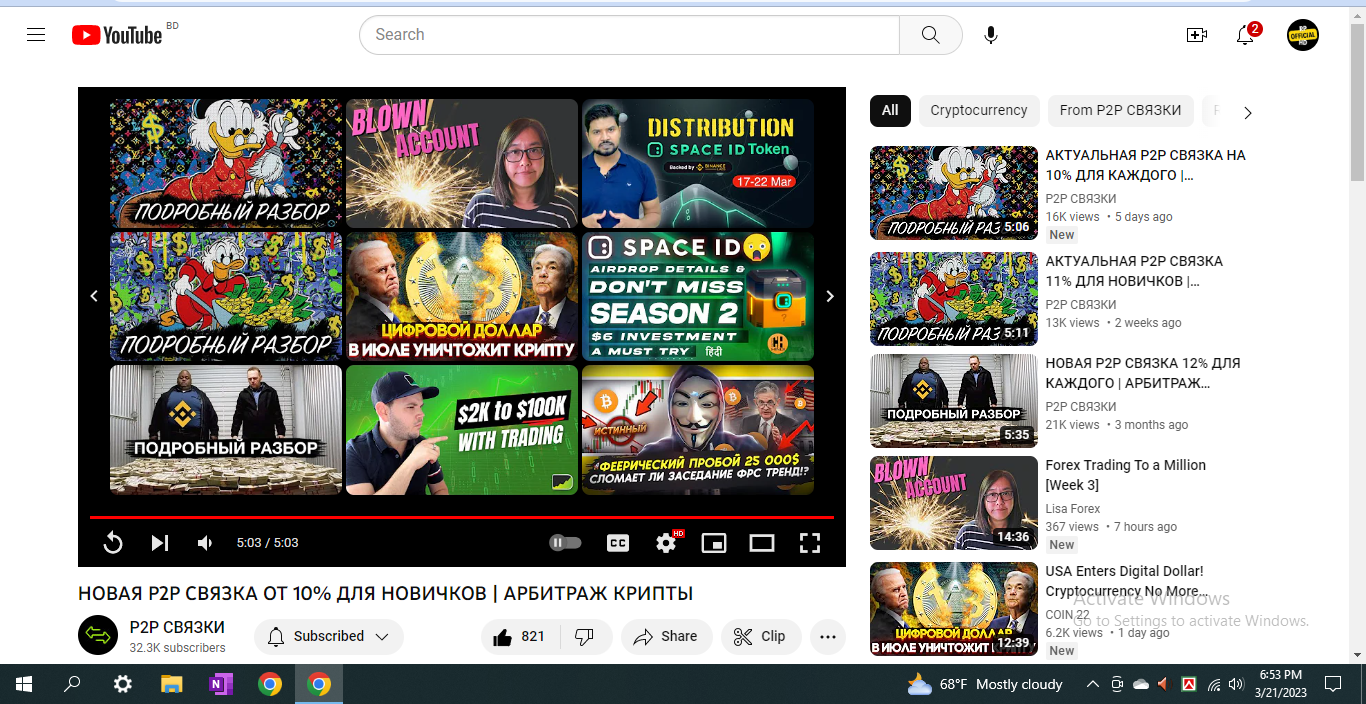
Task: Go to YouTube home via logo
Action: 117,35
